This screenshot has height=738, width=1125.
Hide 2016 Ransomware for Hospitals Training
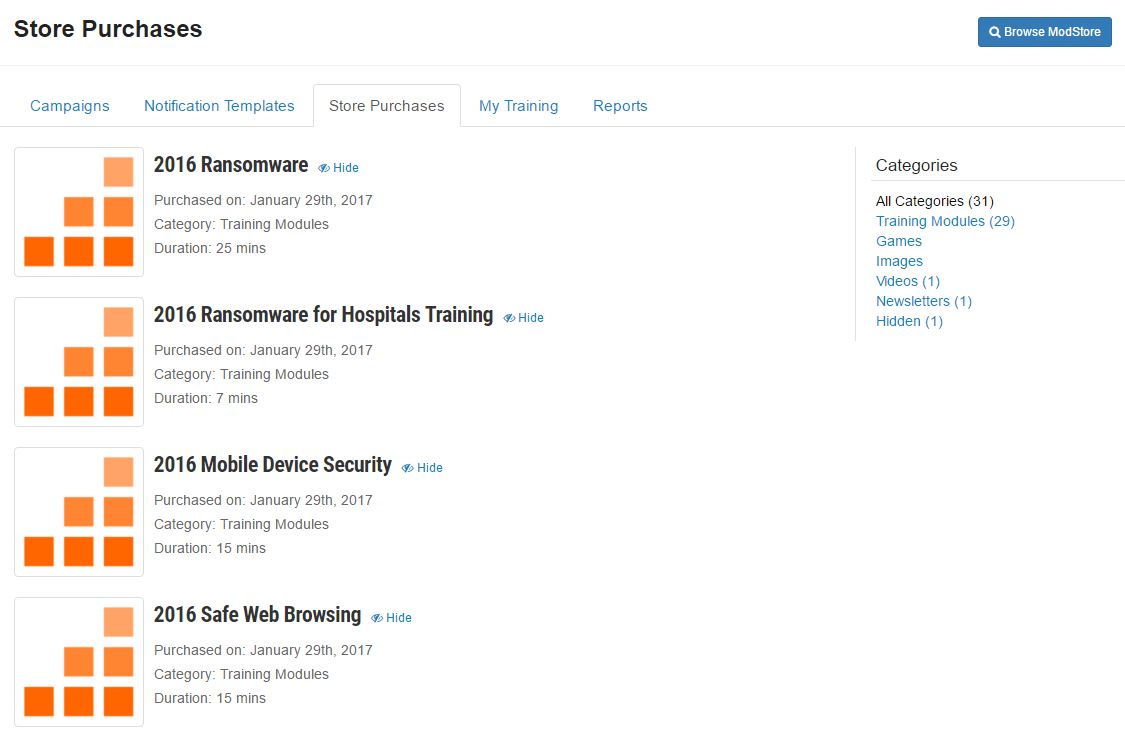[x=524, y=318]
